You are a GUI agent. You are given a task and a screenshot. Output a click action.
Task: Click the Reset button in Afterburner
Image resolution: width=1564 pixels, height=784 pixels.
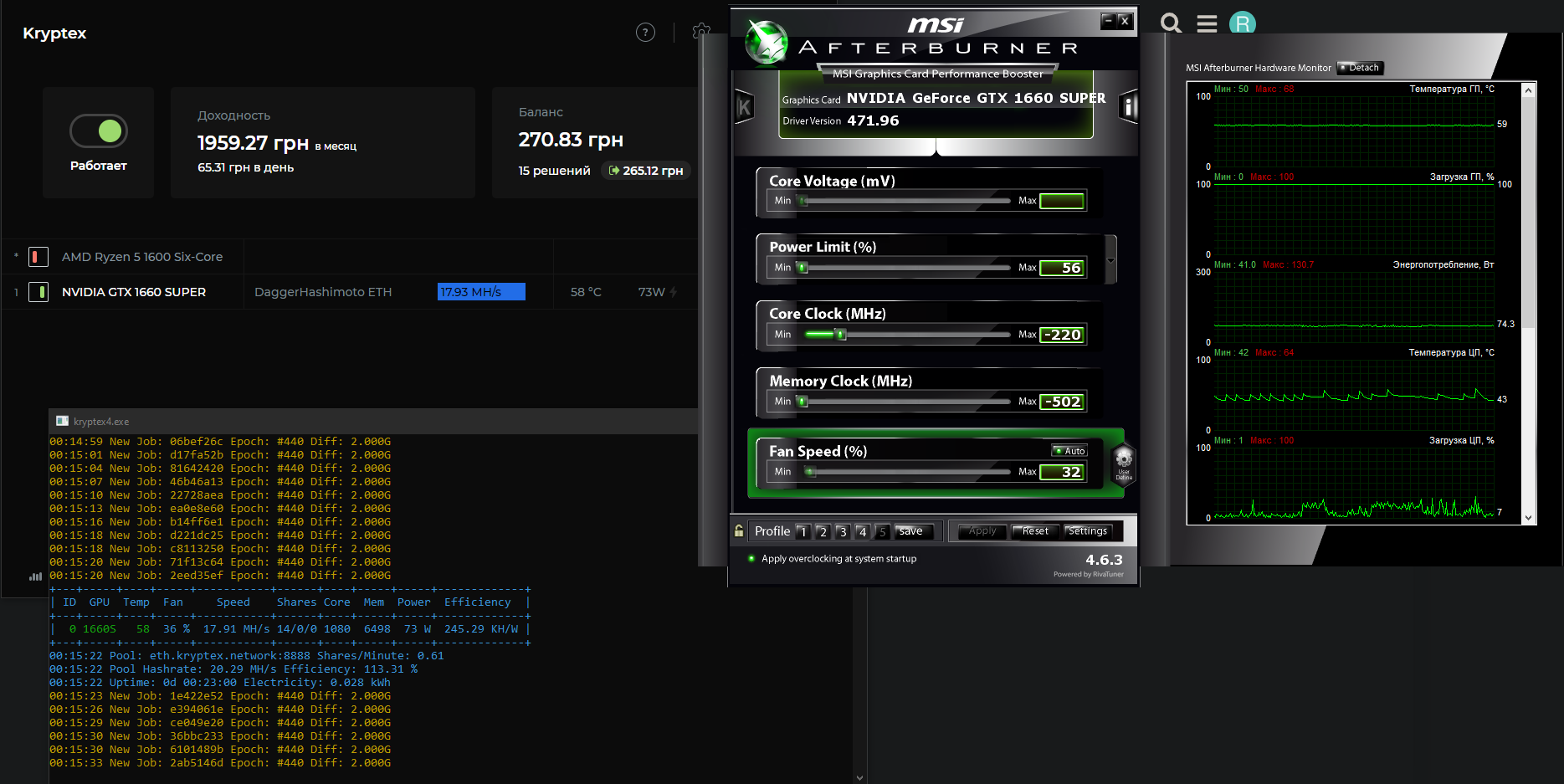[1034, 531]
